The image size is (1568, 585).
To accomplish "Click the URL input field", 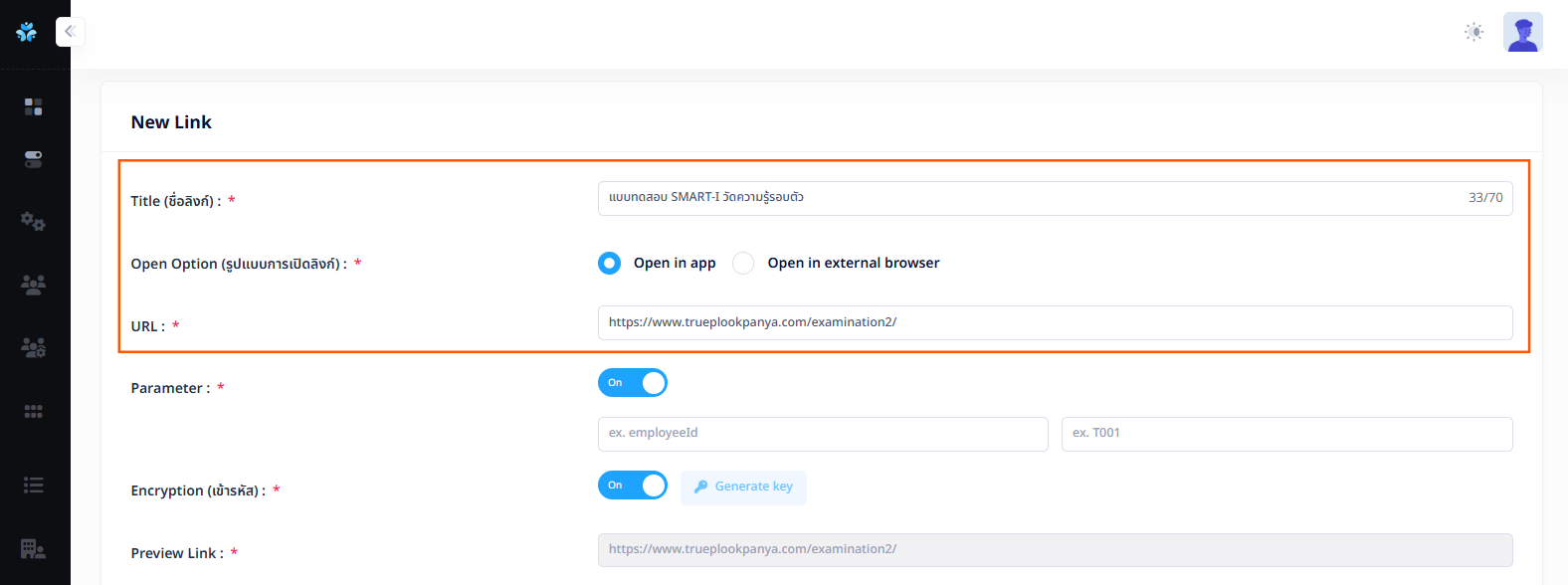I will tap(1055, 322).
